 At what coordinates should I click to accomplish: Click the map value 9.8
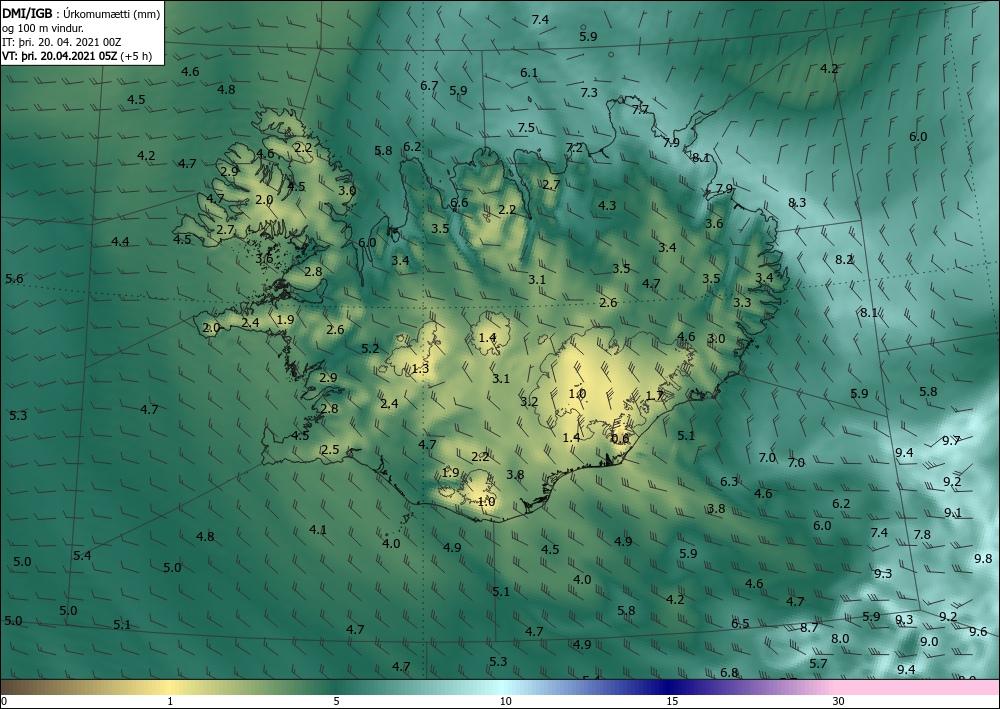click(983, 559)
